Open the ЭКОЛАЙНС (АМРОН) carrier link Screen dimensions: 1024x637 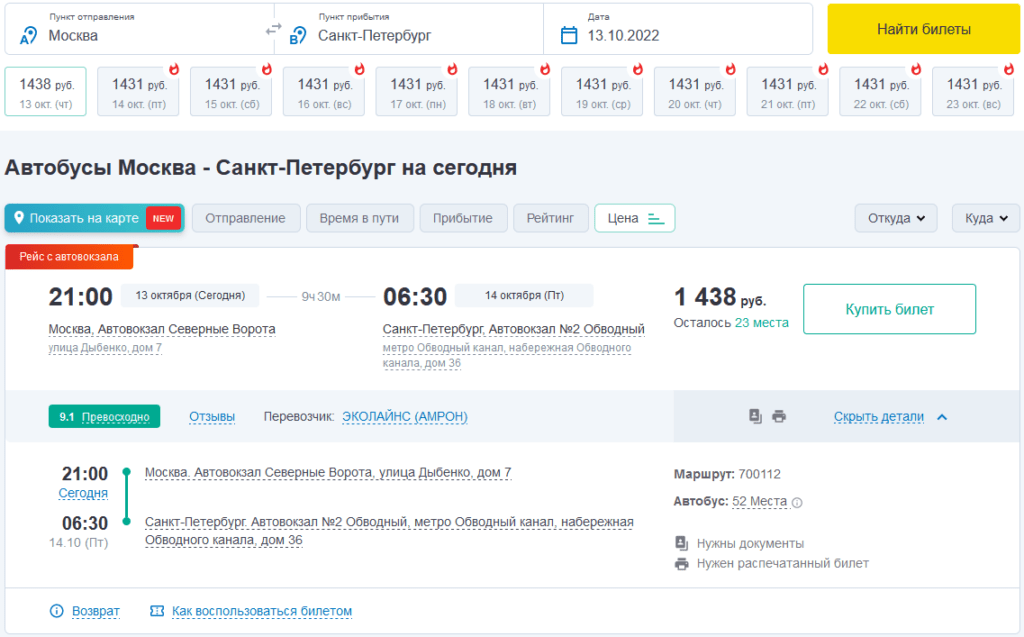click(404, 417)
